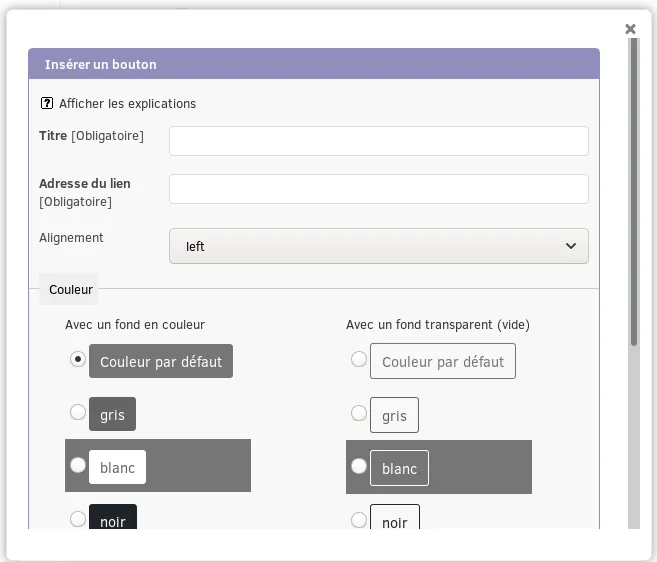Select the filled 'gris' radio button
The width and height of the screenshot is (657, 562).
coord(78,412)
